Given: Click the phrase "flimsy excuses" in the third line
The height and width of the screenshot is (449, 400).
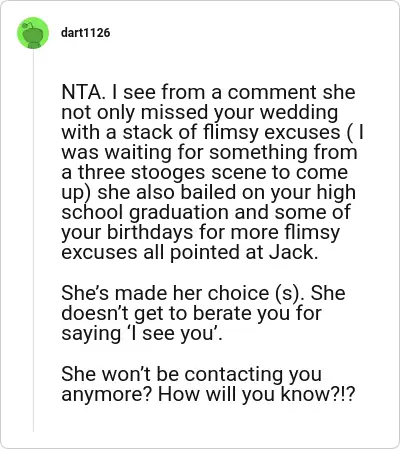Looking at the screenshot, I should (x=271, y=132).
